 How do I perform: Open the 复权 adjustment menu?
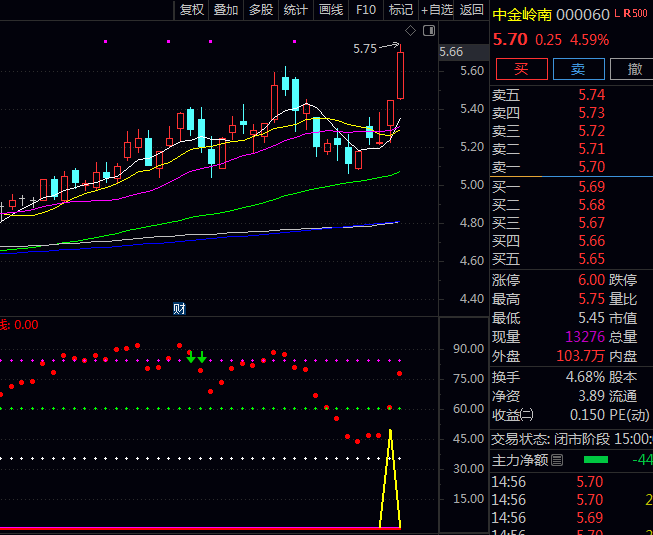[191, 10]
